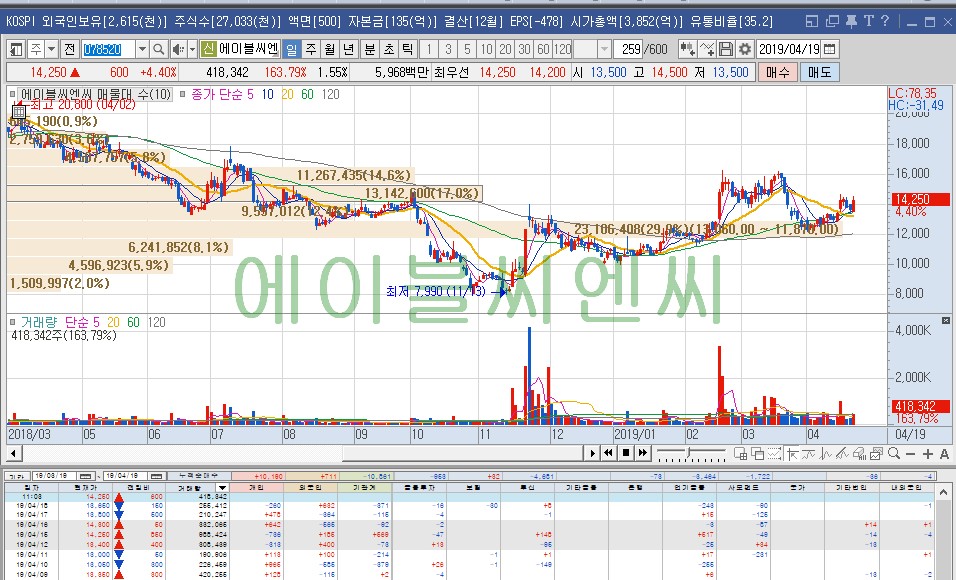Click the rewind replay button
The width and height of the screenshot is (956, 580).
[608, 453]
